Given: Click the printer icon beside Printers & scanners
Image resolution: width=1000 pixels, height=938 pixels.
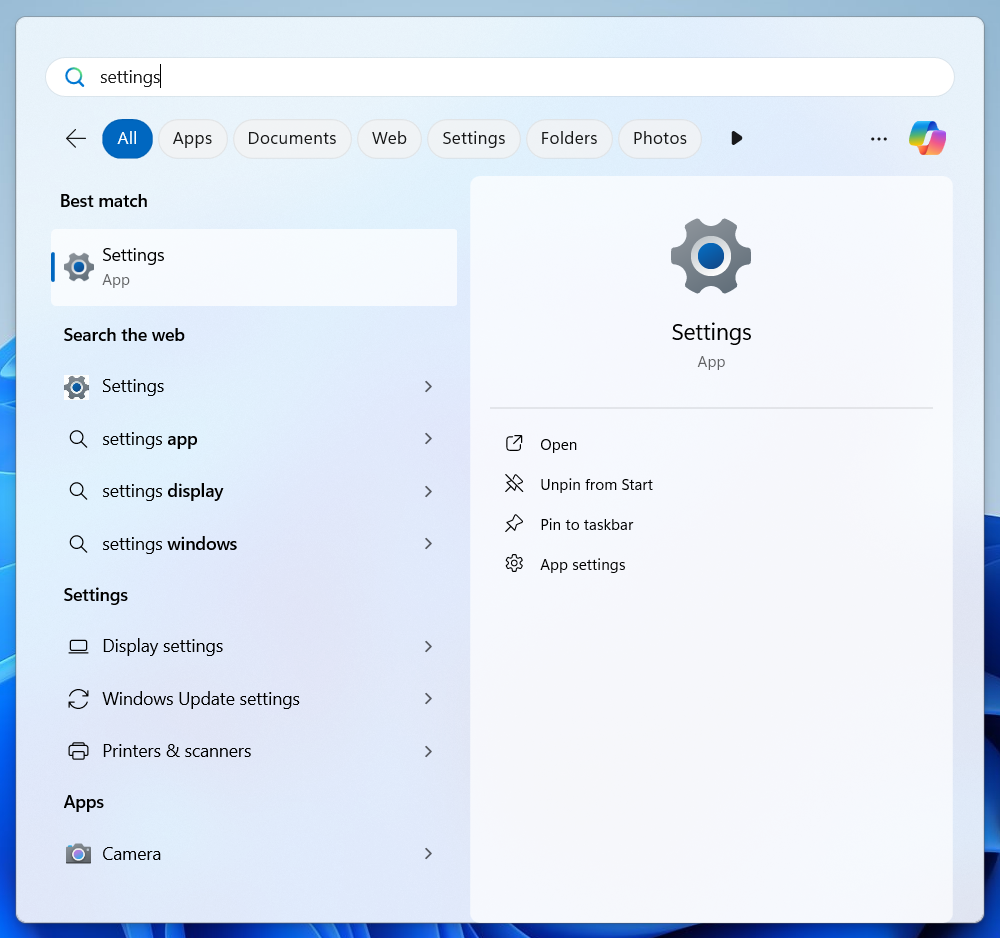Looking at the screenshot, I should [78, 751].
